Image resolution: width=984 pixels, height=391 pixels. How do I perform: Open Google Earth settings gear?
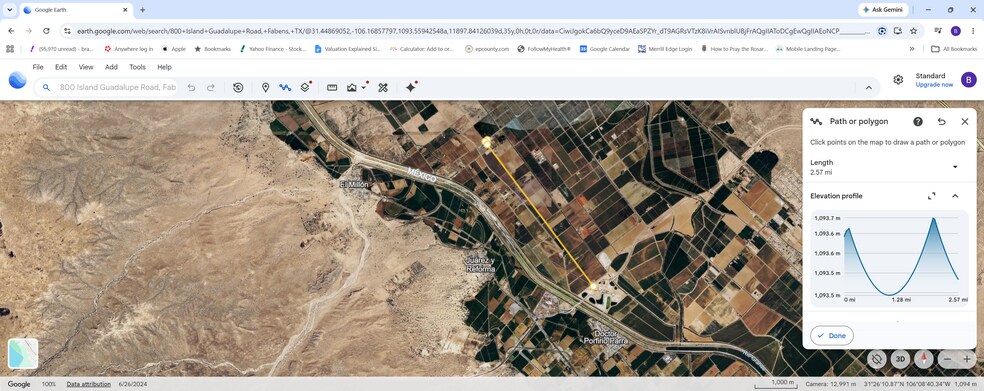click(898, 80)
